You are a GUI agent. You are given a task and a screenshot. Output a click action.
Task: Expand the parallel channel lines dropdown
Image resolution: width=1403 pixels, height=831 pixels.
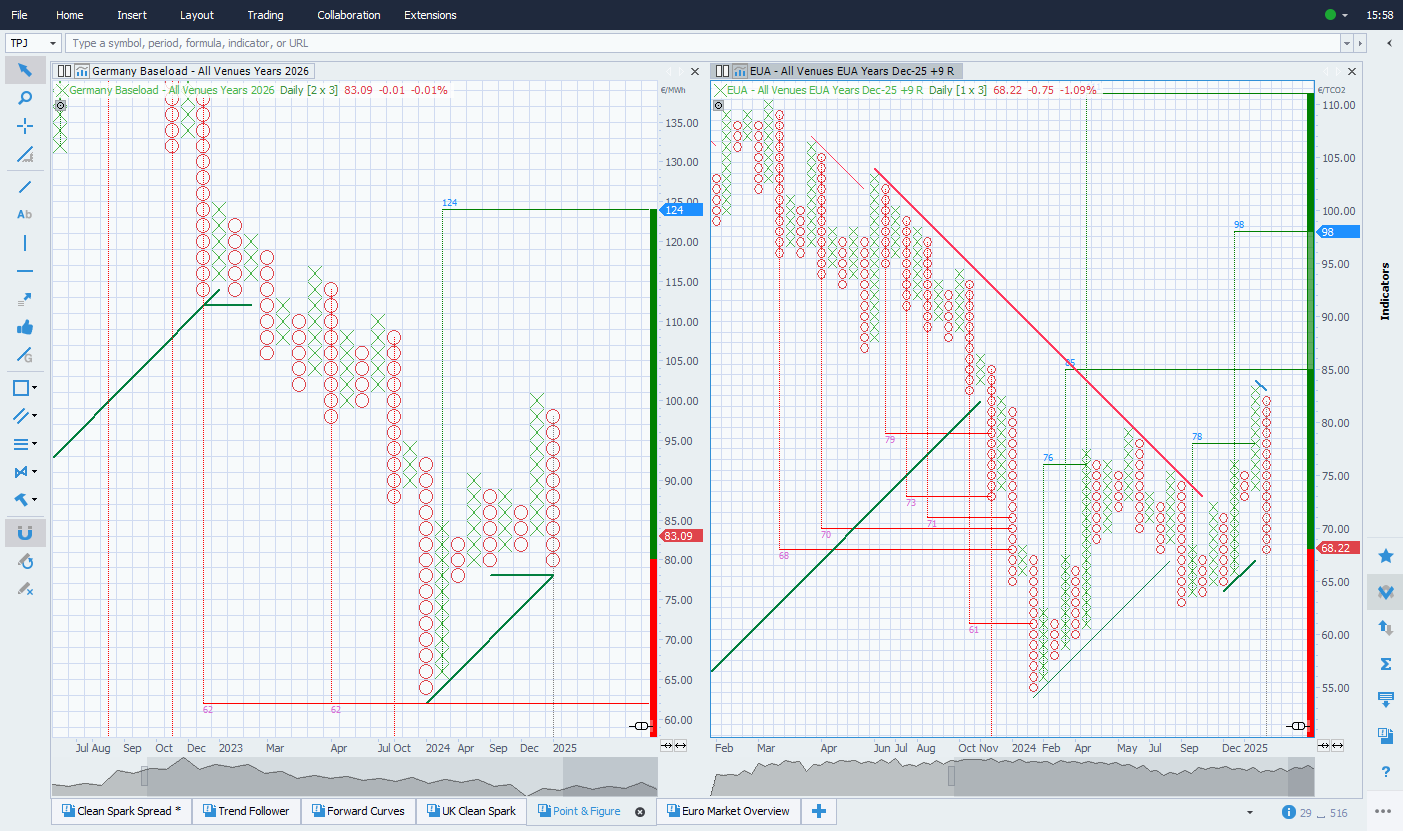pyautogui.click(x=35, y=416)
